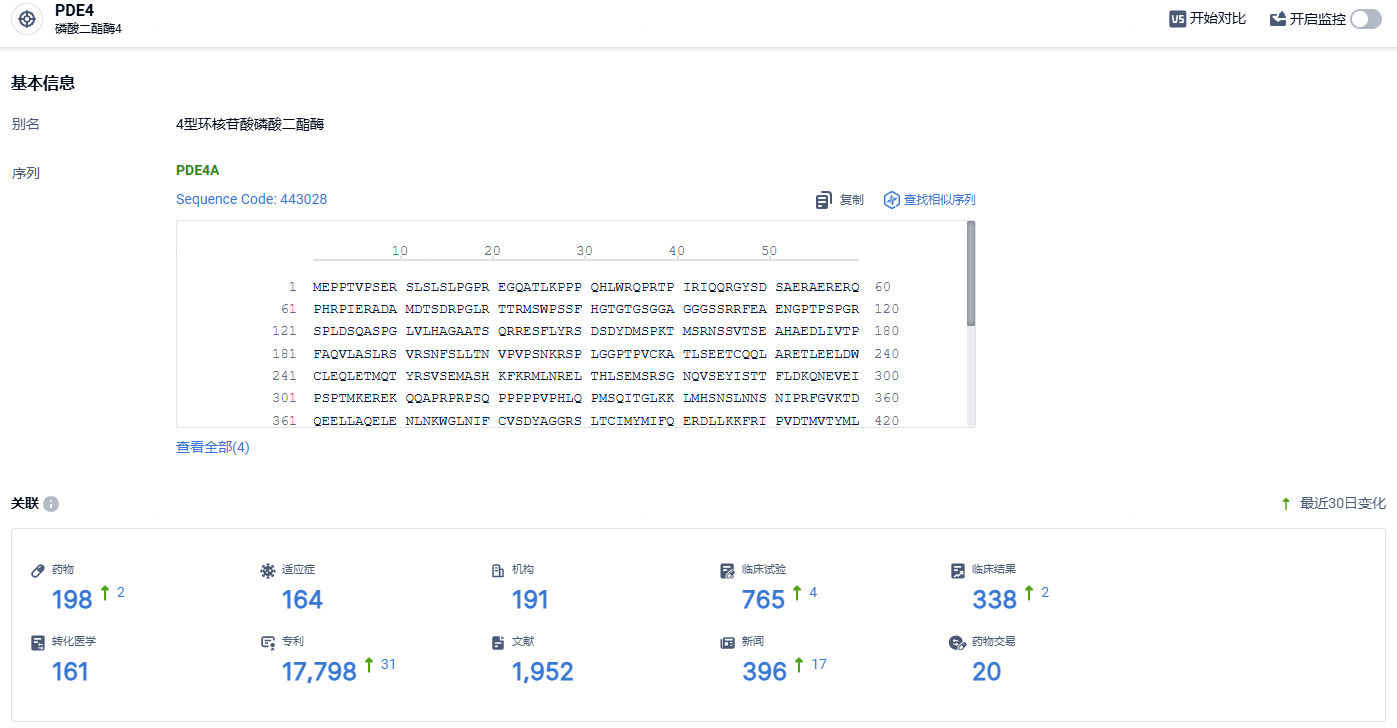
Task: Click the 药物交易 icon
Action: pyautogui.click(x=957, y=642)
